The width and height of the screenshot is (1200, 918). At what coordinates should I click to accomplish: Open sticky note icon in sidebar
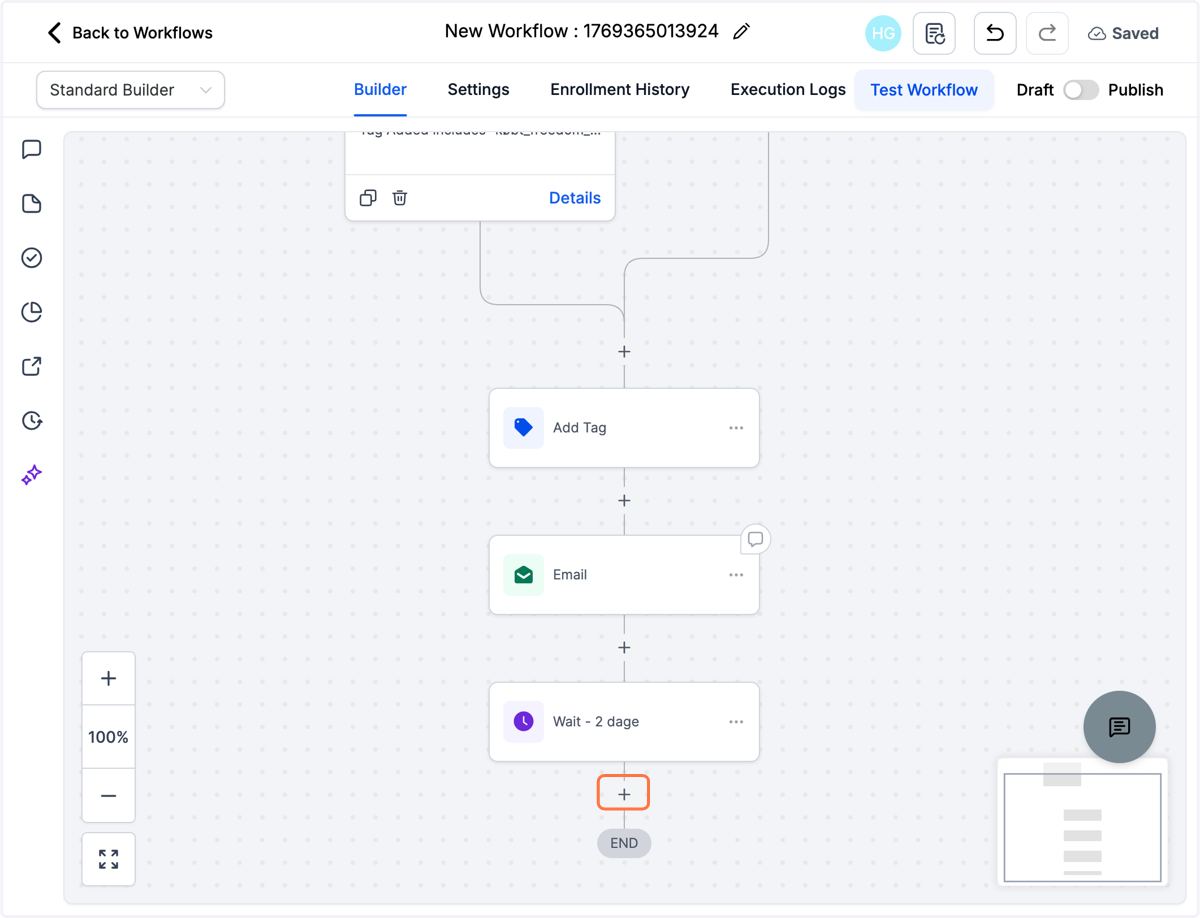point(32,204)
